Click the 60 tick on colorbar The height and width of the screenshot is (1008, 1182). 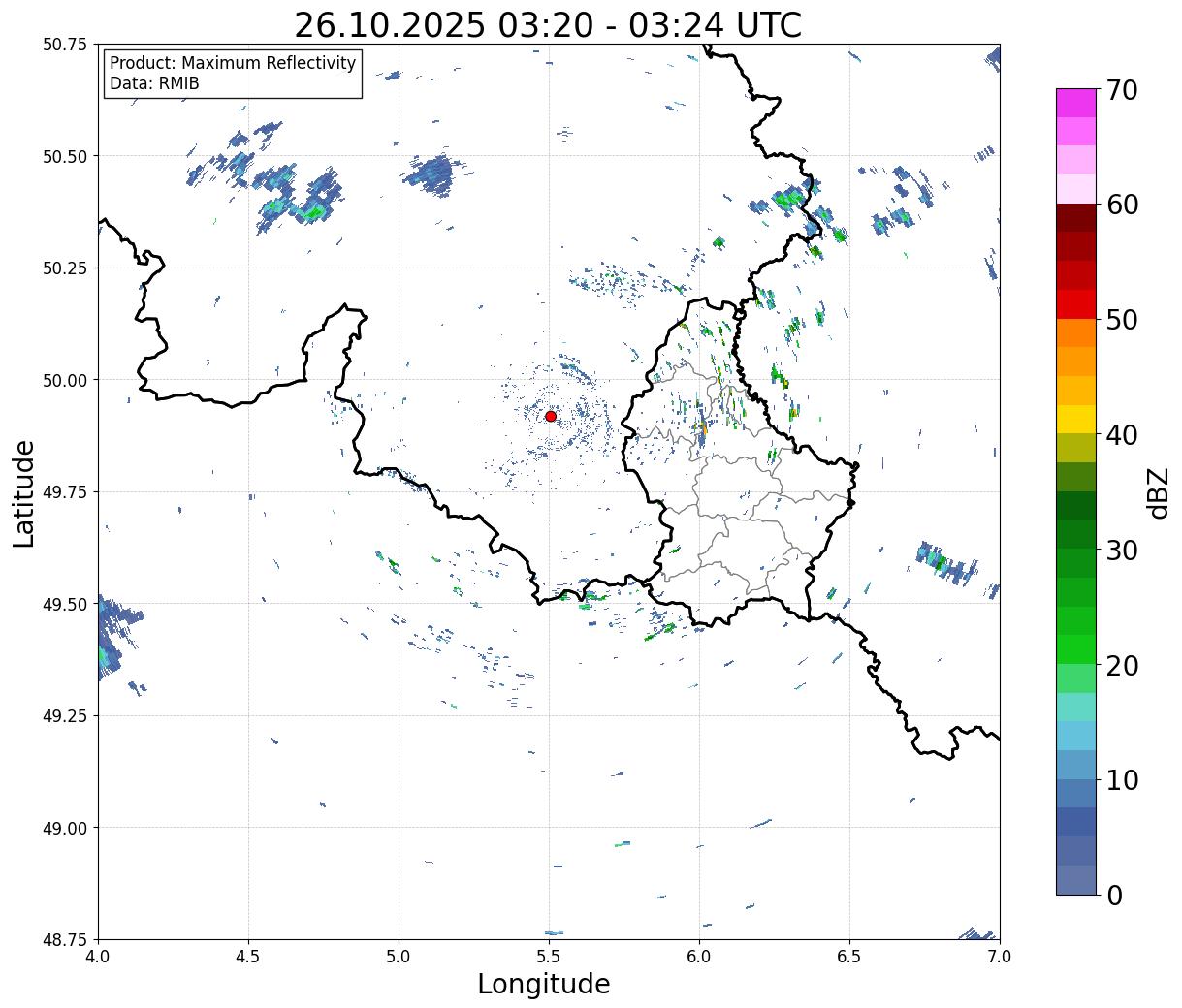[x=1121, y=205]
